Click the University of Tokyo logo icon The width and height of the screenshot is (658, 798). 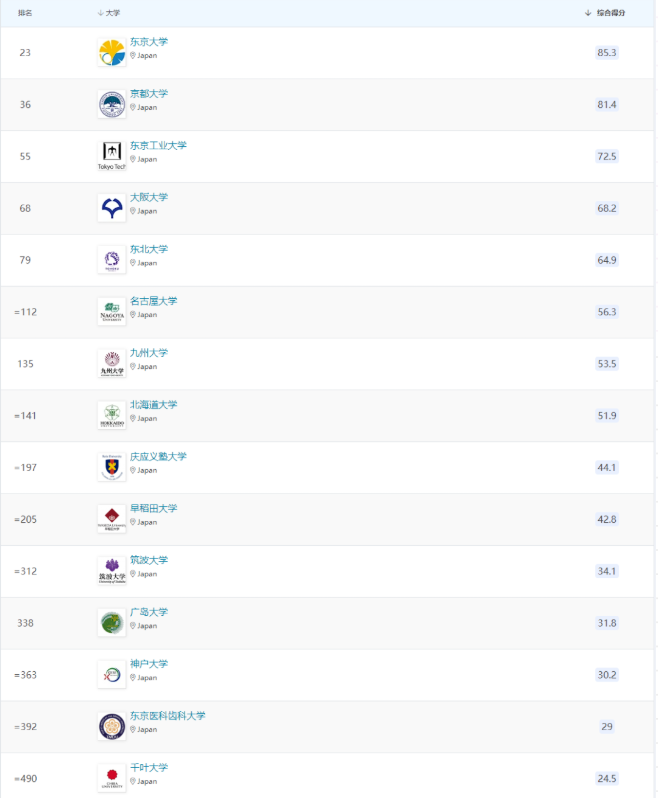click(x=112, y=53)
